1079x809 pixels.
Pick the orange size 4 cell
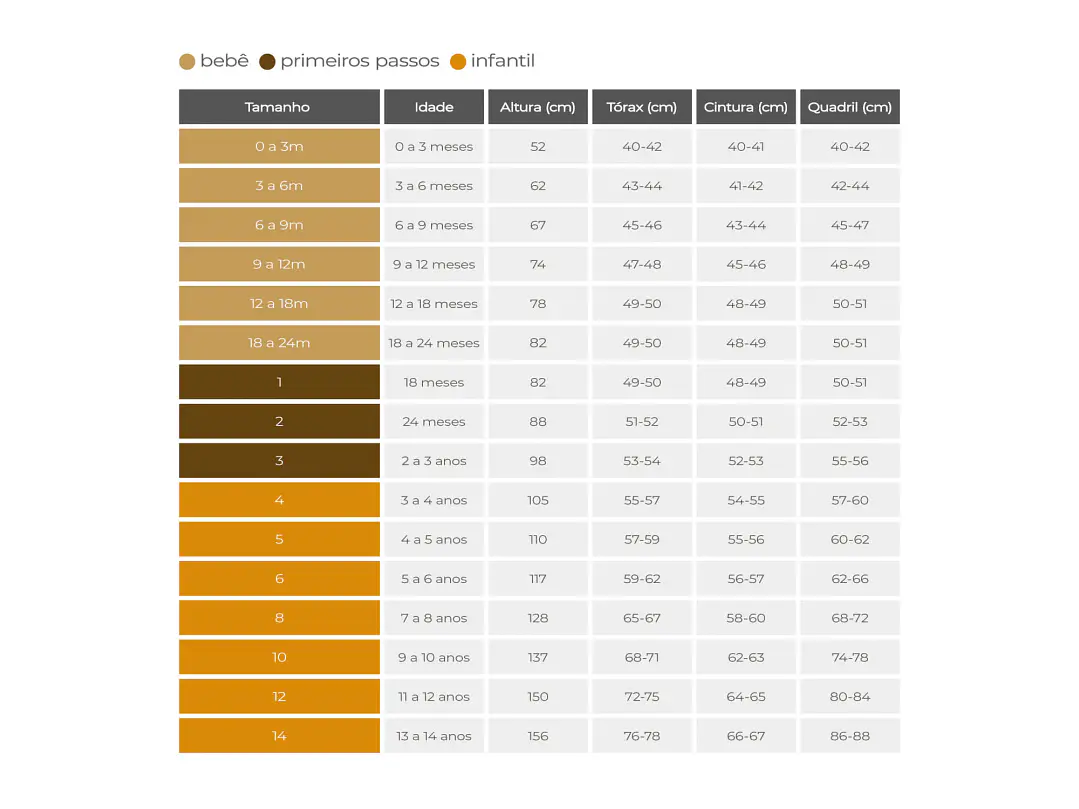(279, 499)
